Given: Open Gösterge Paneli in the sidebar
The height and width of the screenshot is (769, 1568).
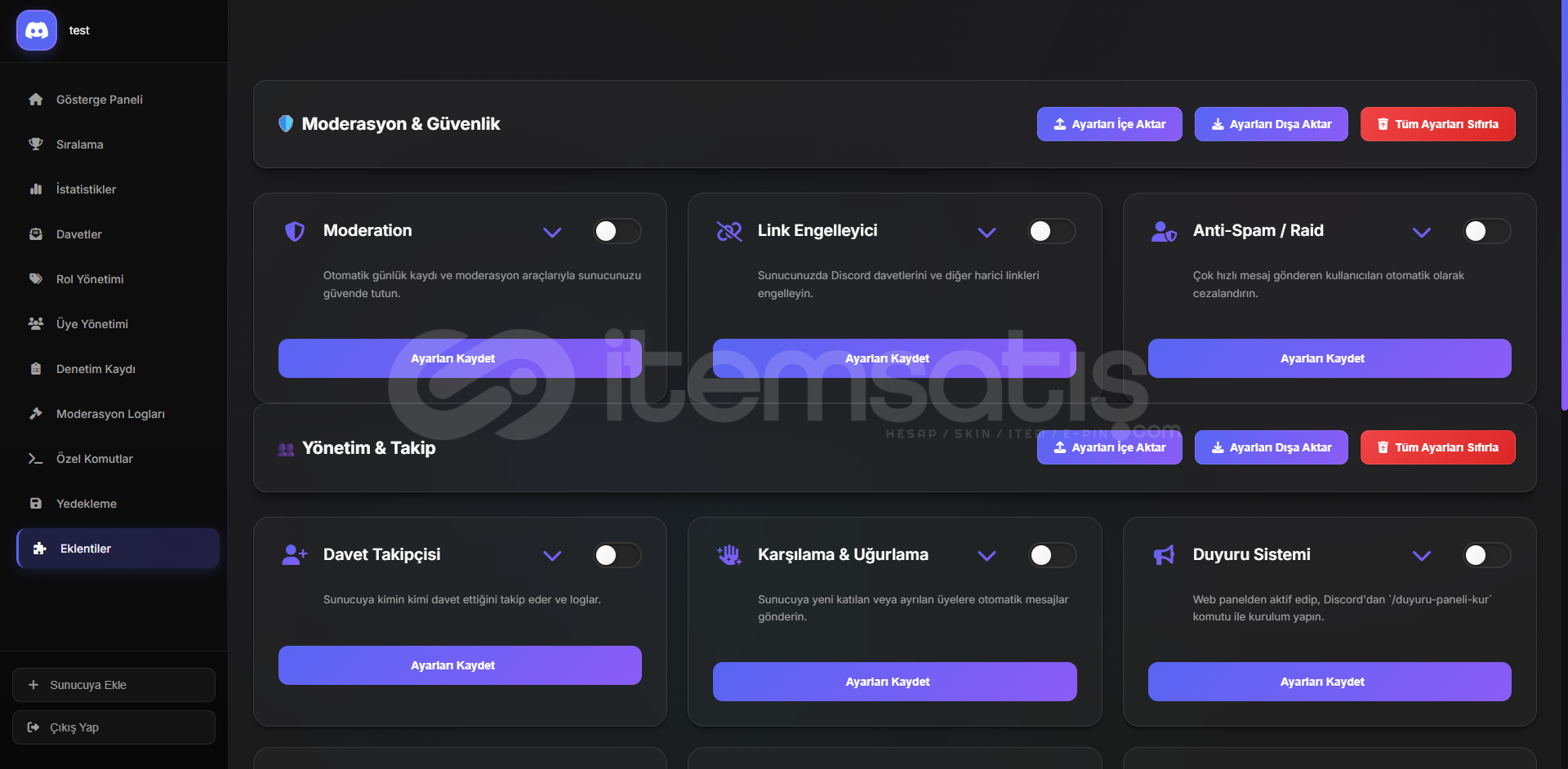Looking at the screenshot, I should (x=100, y=100).
